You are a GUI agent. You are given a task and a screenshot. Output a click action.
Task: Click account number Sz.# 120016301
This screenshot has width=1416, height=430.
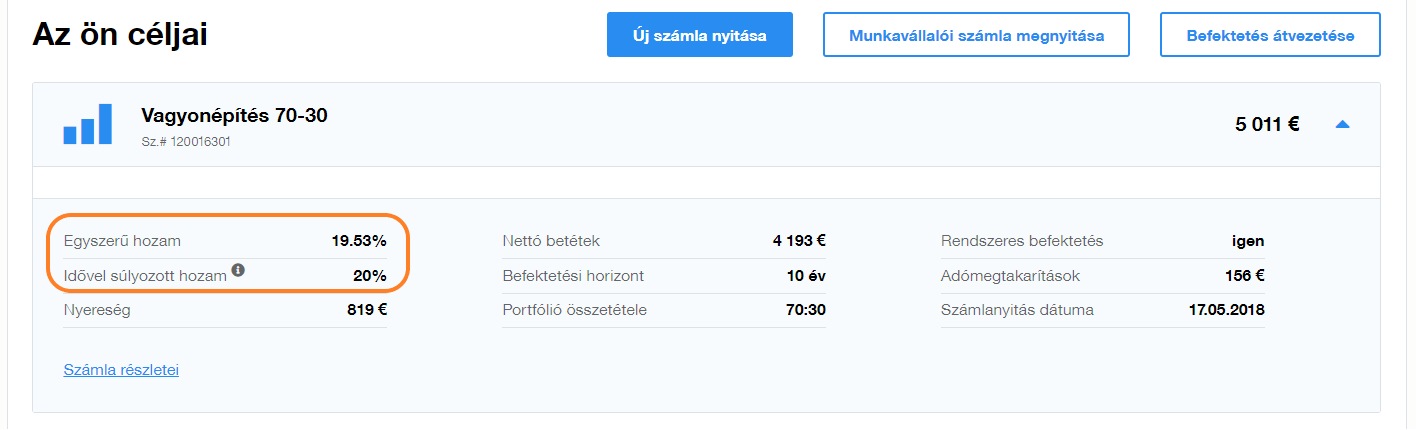186,142
